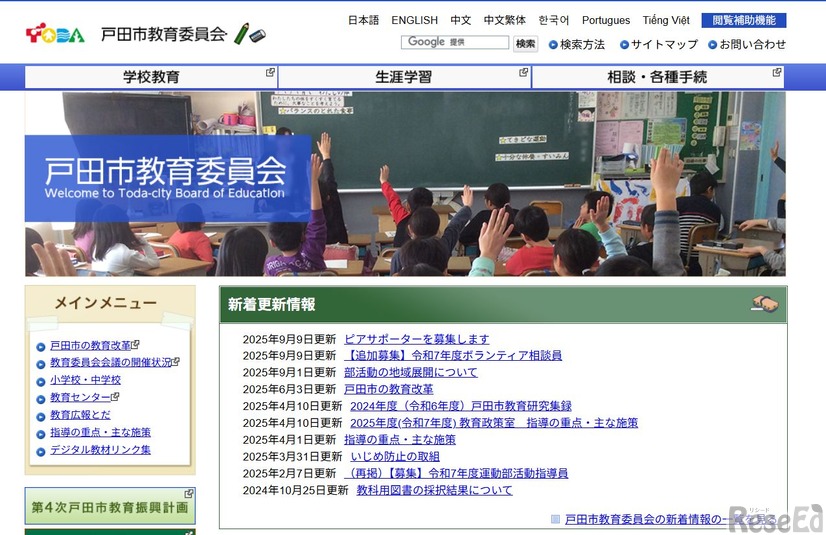826x535 pixels.
Task: Click the 検索 search button
Action: pyautogui.click(x=525, y=44)
